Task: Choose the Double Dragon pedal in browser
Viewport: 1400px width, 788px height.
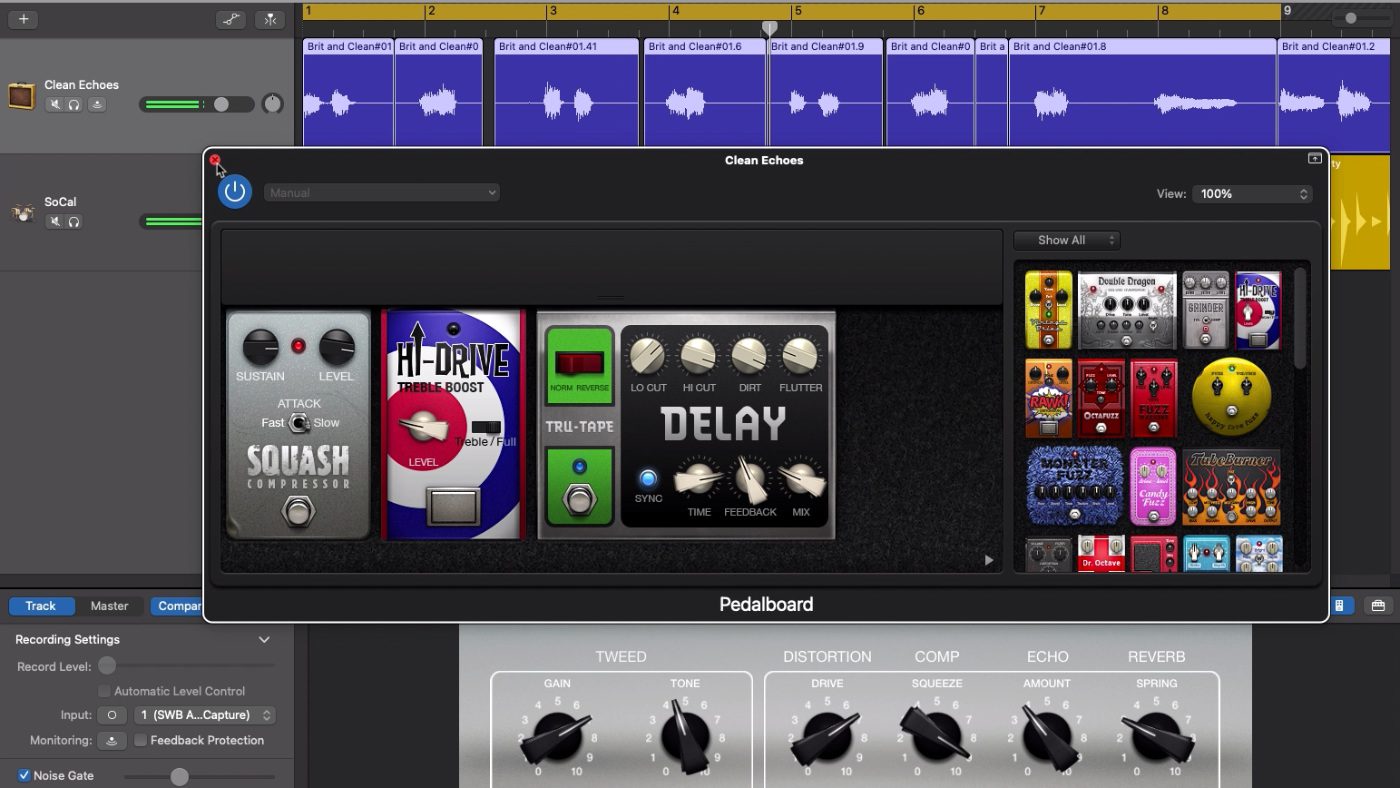Action: (x=1126, y=310)
